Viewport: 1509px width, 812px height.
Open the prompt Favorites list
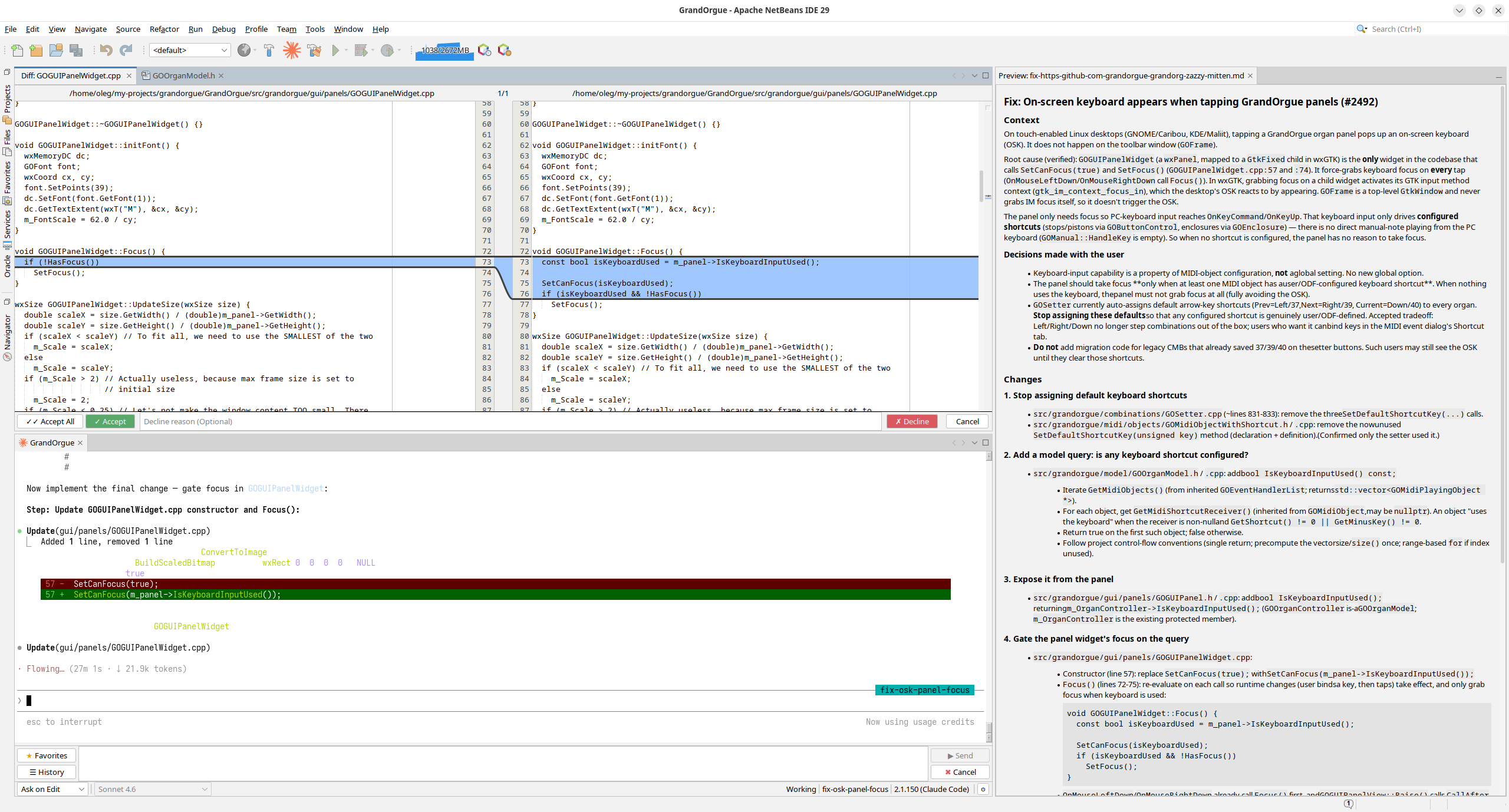pyautogui.click(x=47, y=756)
